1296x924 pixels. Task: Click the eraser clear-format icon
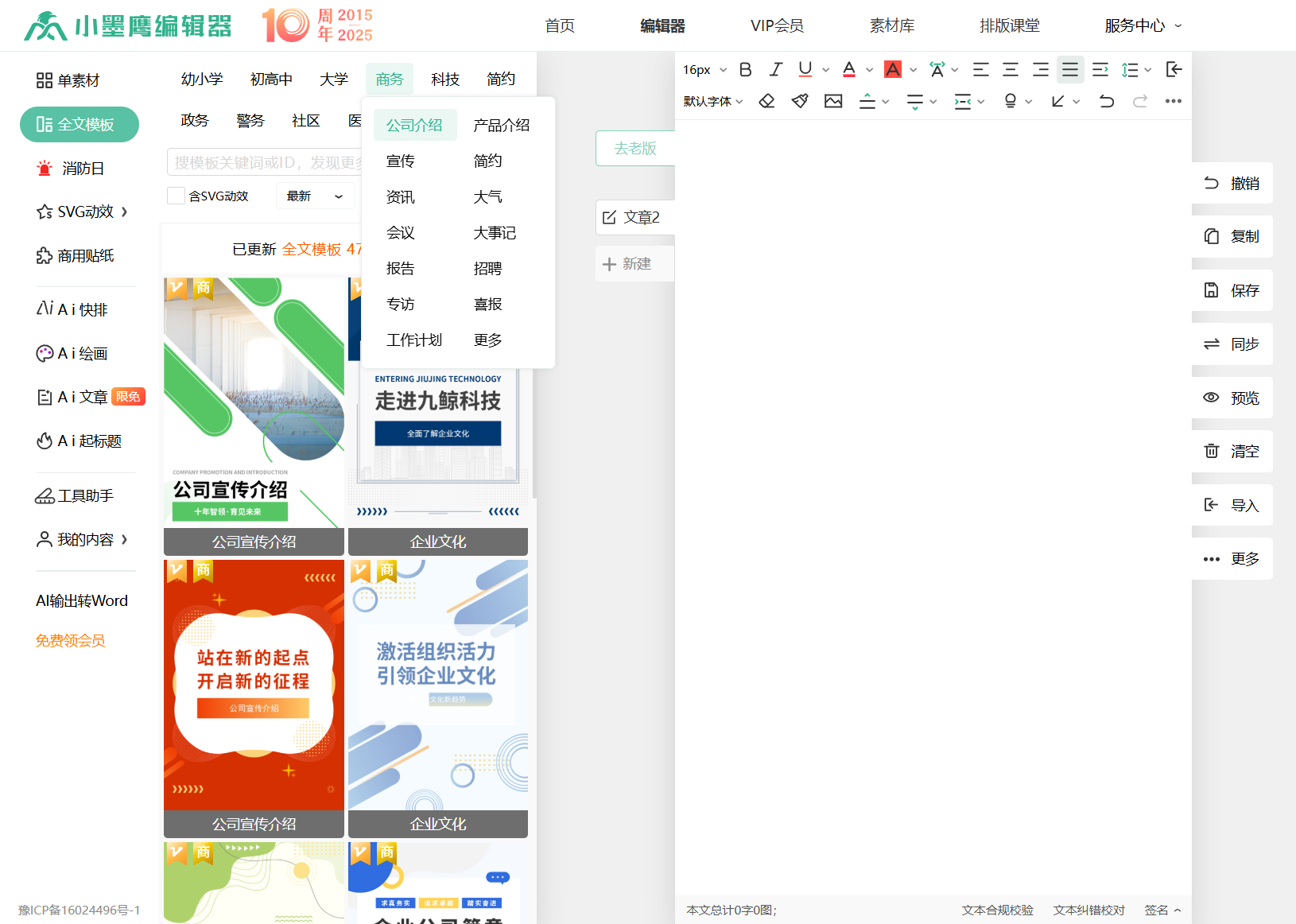(x=766, y=101)
